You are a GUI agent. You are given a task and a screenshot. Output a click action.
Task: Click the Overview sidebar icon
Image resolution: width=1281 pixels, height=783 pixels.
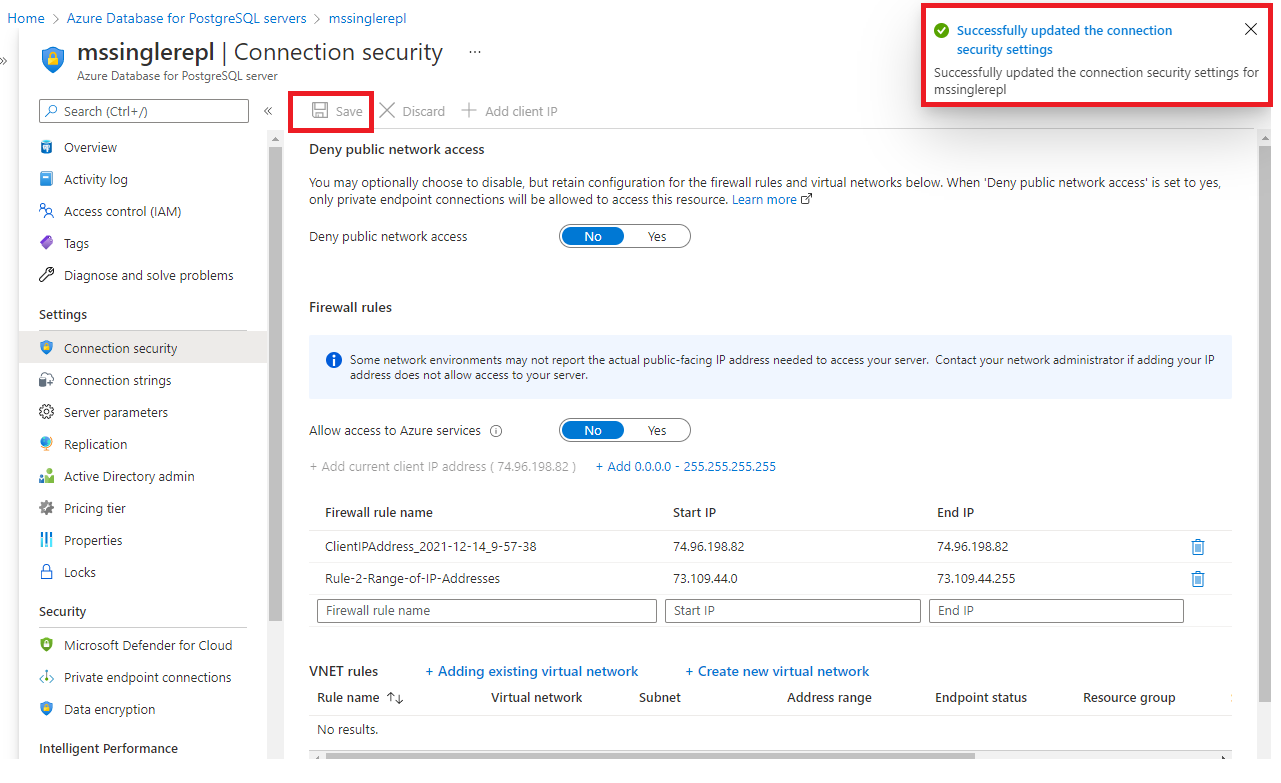[46, 147]
